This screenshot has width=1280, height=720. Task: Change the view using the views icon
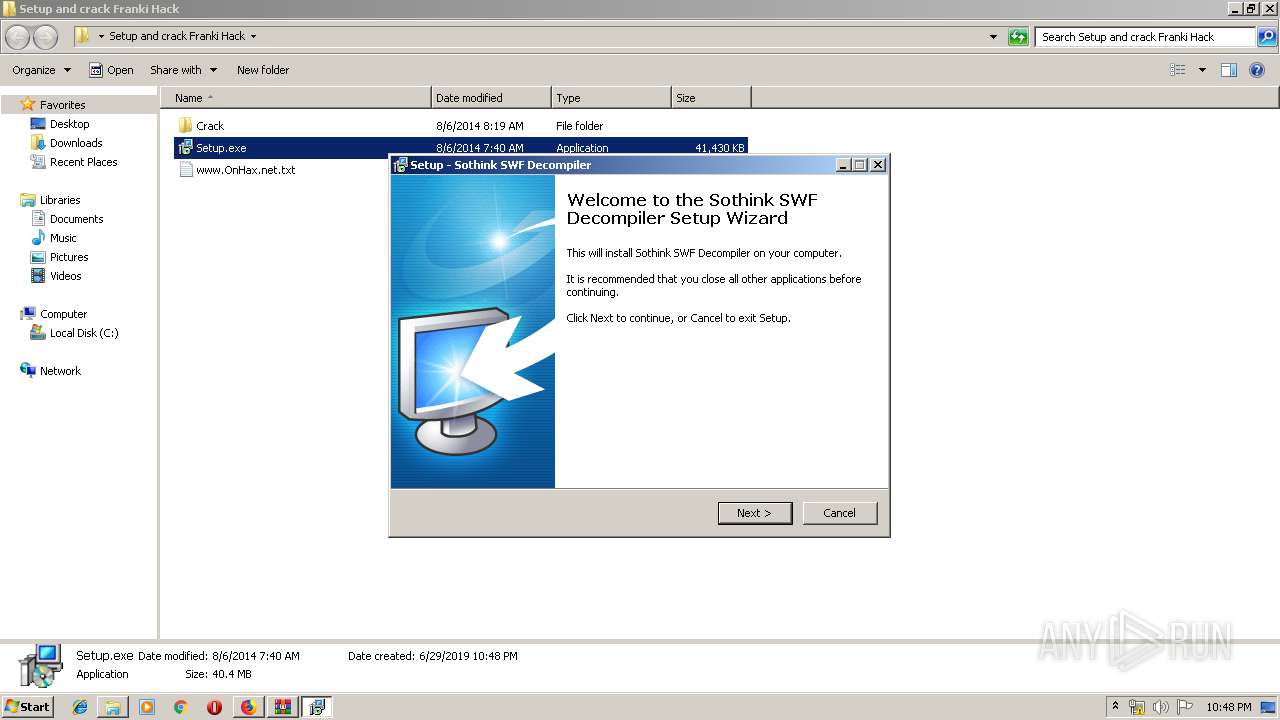(x=1178, y=70)
